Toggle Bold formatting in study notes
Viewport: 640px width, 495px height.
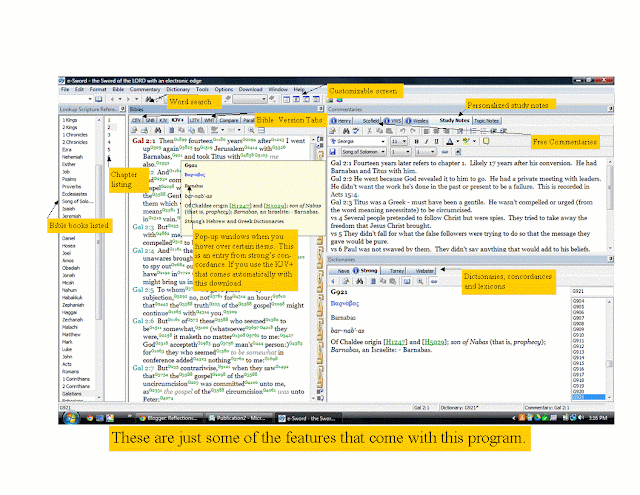click(416, 141)
